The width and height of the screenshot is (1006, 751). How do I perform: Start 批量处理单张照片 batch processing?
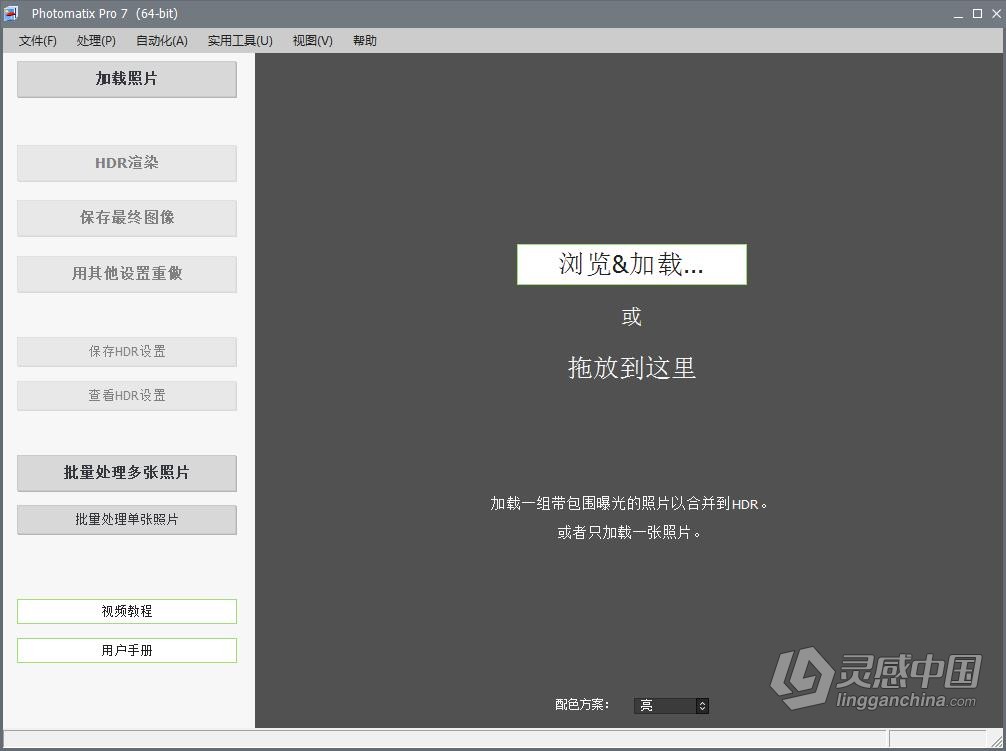coord(127,519)
